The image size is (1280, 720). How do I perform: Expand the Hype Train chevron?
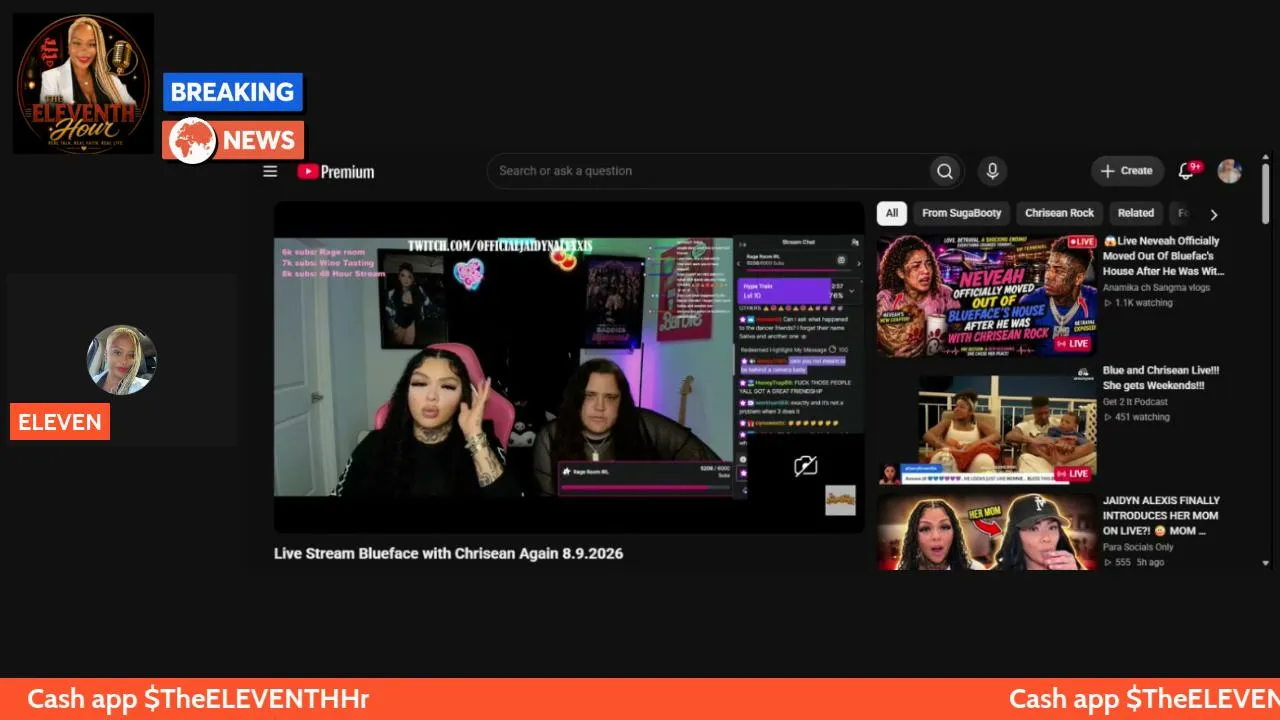851,290
